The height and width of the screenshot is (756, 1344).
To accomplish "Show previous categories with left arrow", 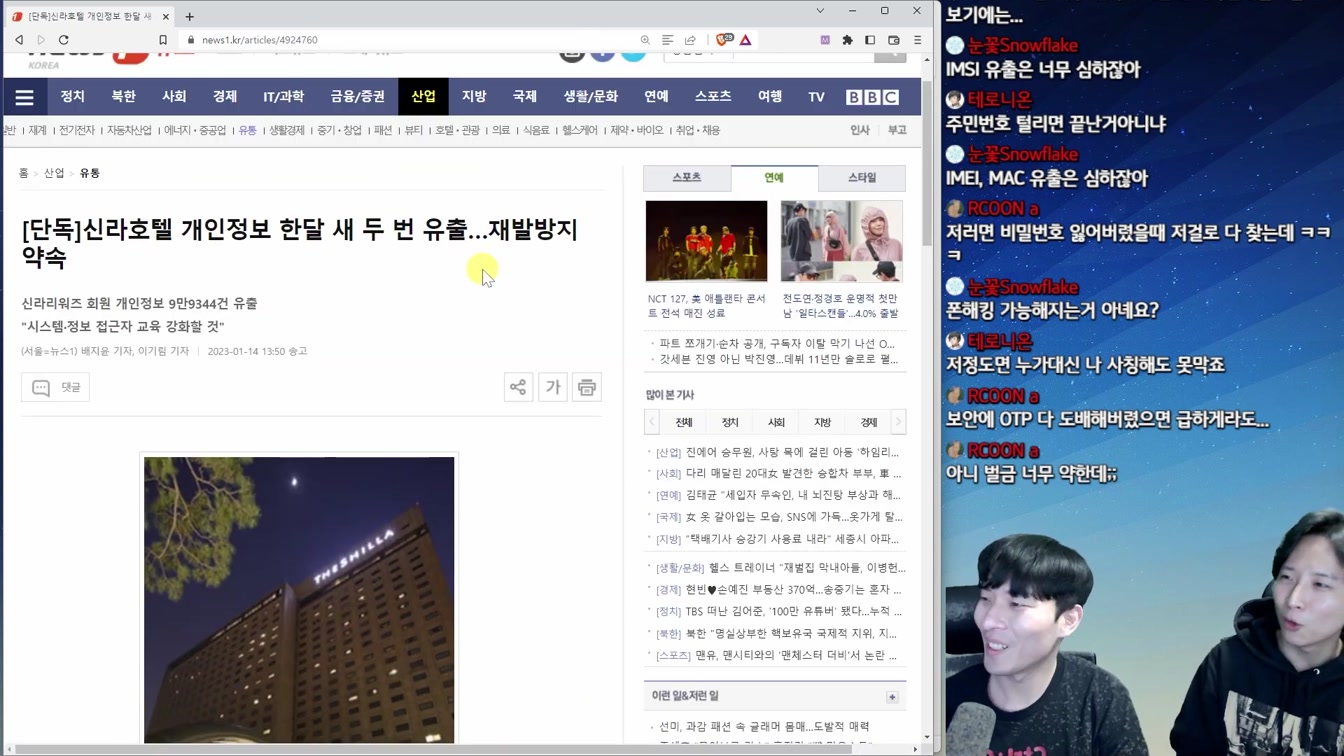I will 652,422.
